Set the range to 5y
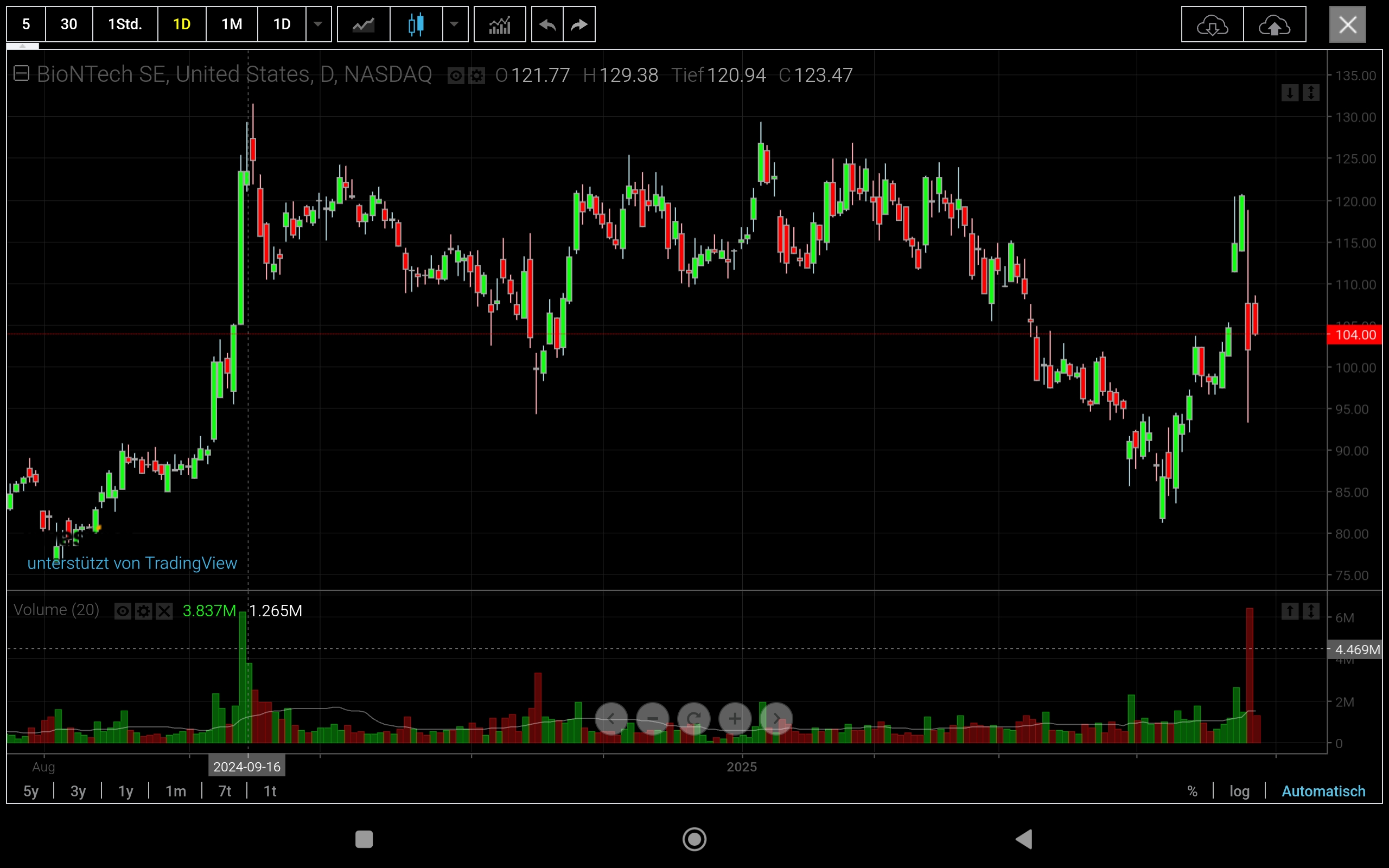The image size is (1389, 868). [x=31, y=791]
